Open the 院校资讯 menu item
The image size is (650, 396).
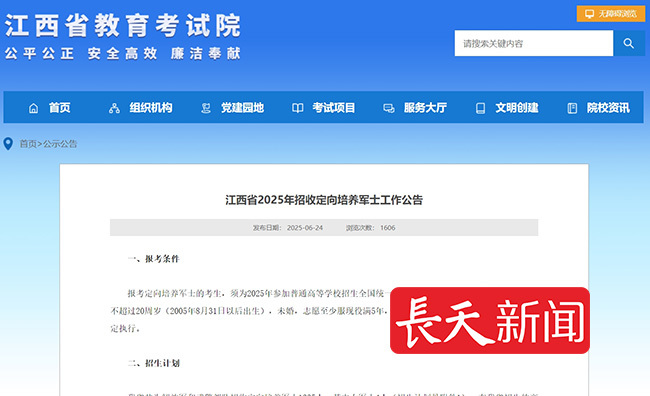pos(608,108)
